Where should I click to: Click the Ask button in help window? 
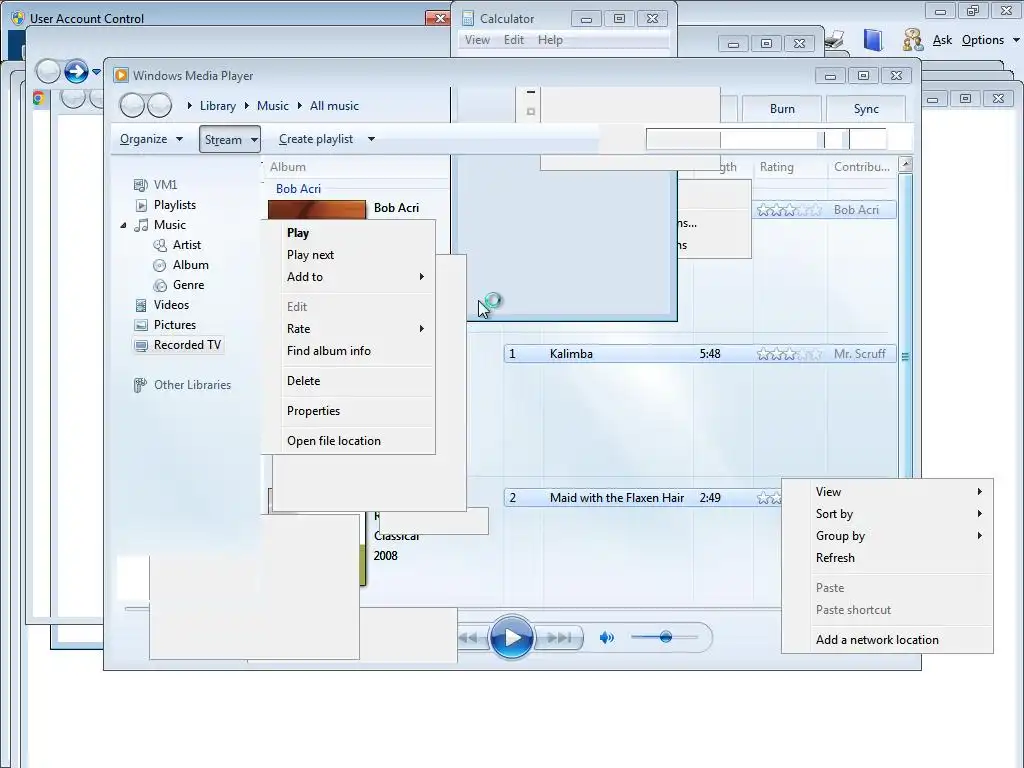[942, 40]
